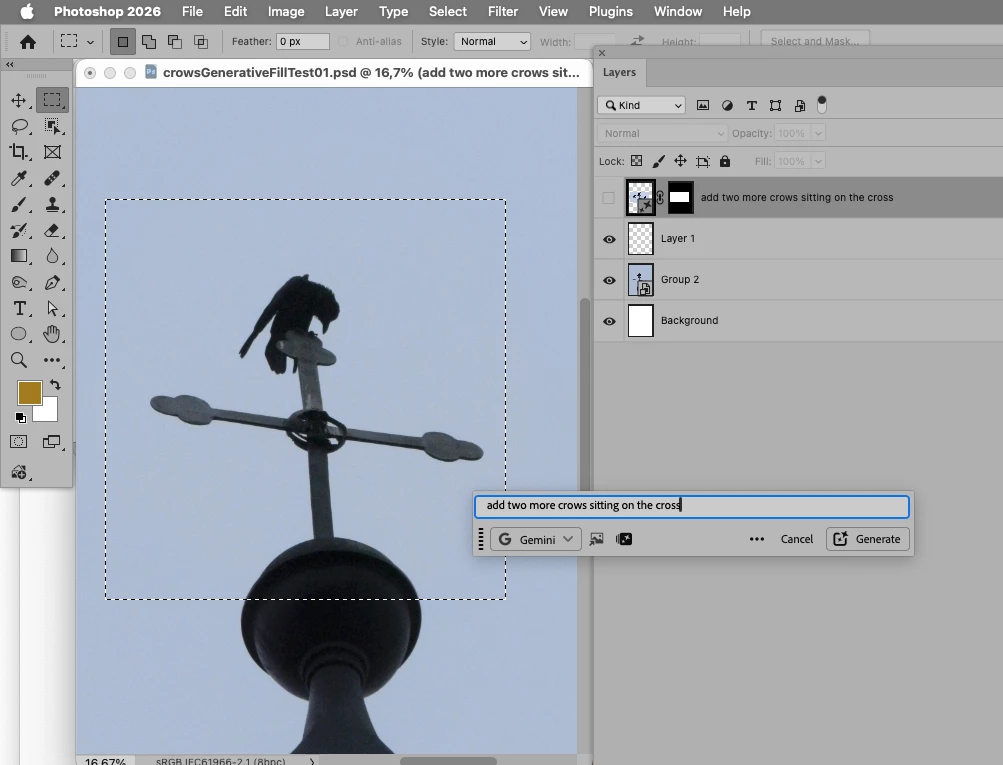Screen dimensions: 1003x765
Task: Open the status bar info arrow
Action: [312, 761]
